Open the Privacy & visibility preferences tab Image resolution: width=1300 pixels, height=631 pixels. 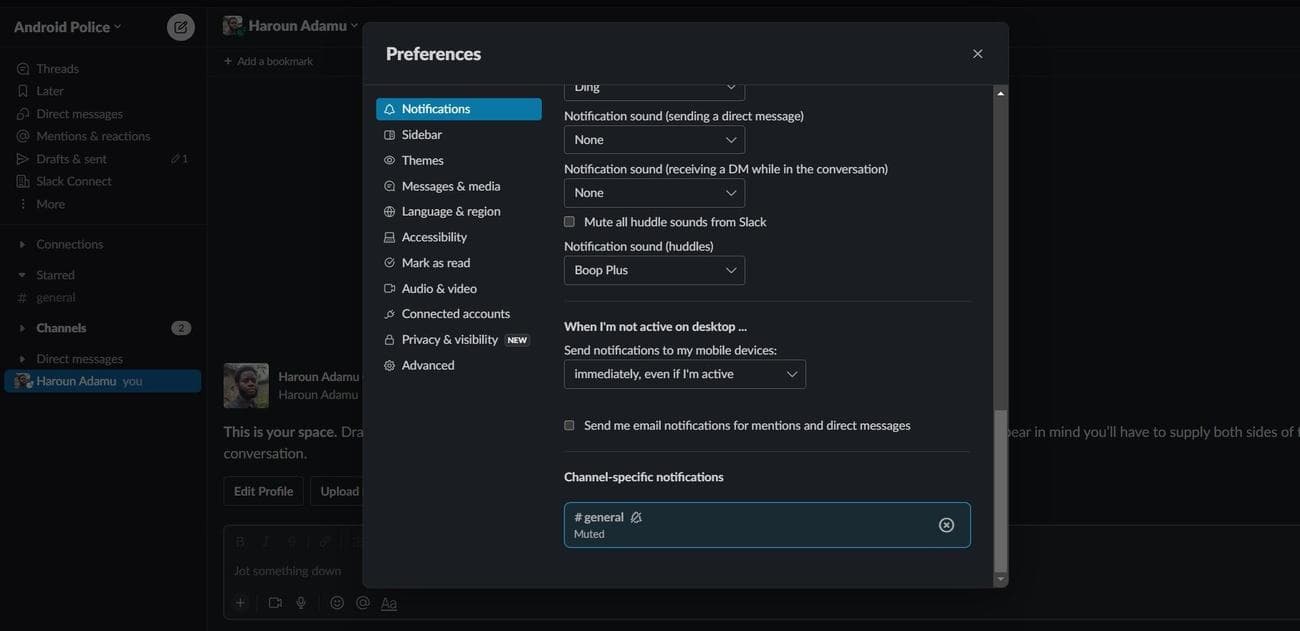click(x=449, y=340)
